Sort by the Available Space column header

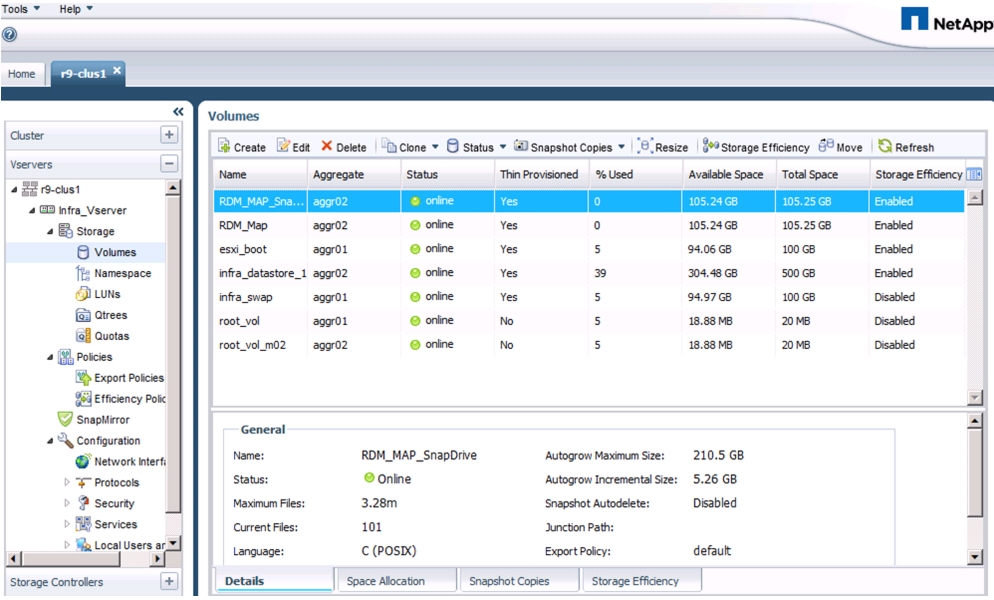point(729,174)
